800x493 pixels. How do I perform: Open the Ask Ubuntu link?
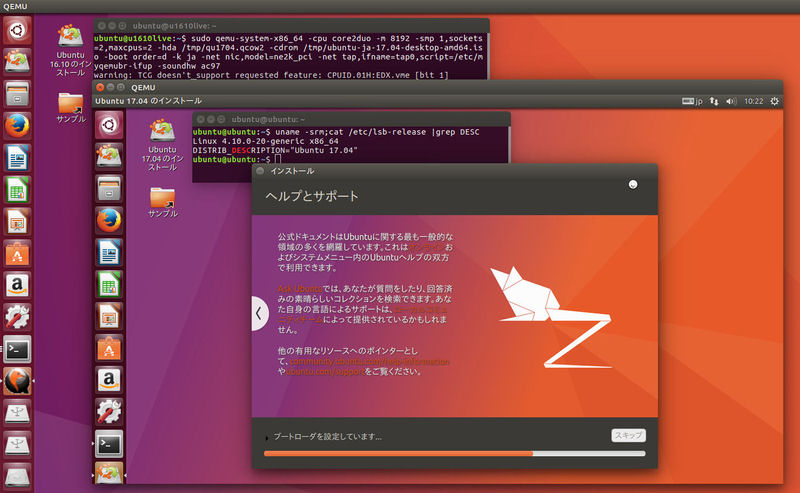300,288
